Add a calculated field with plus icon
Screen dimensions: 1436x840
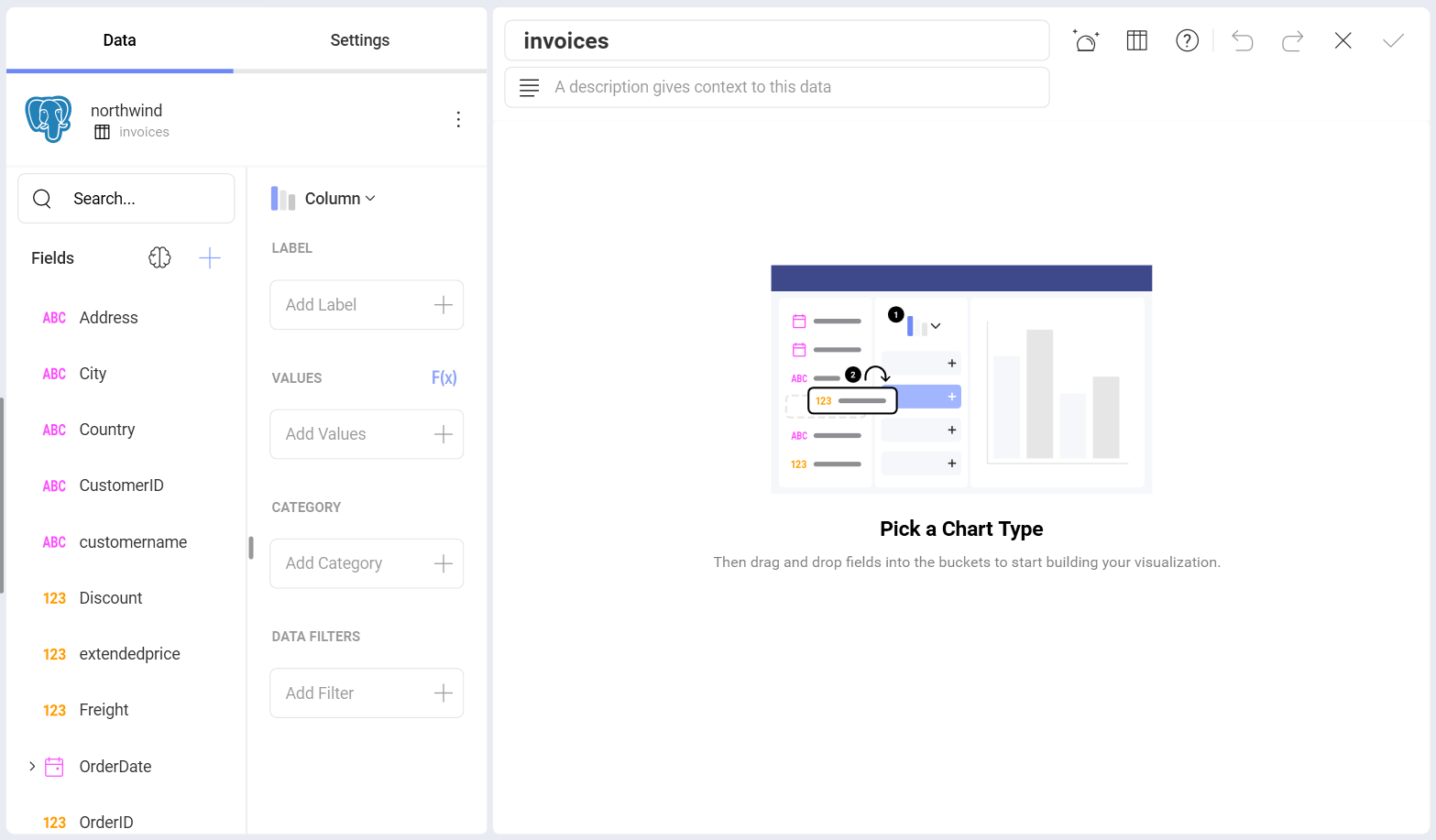(210, 257)
